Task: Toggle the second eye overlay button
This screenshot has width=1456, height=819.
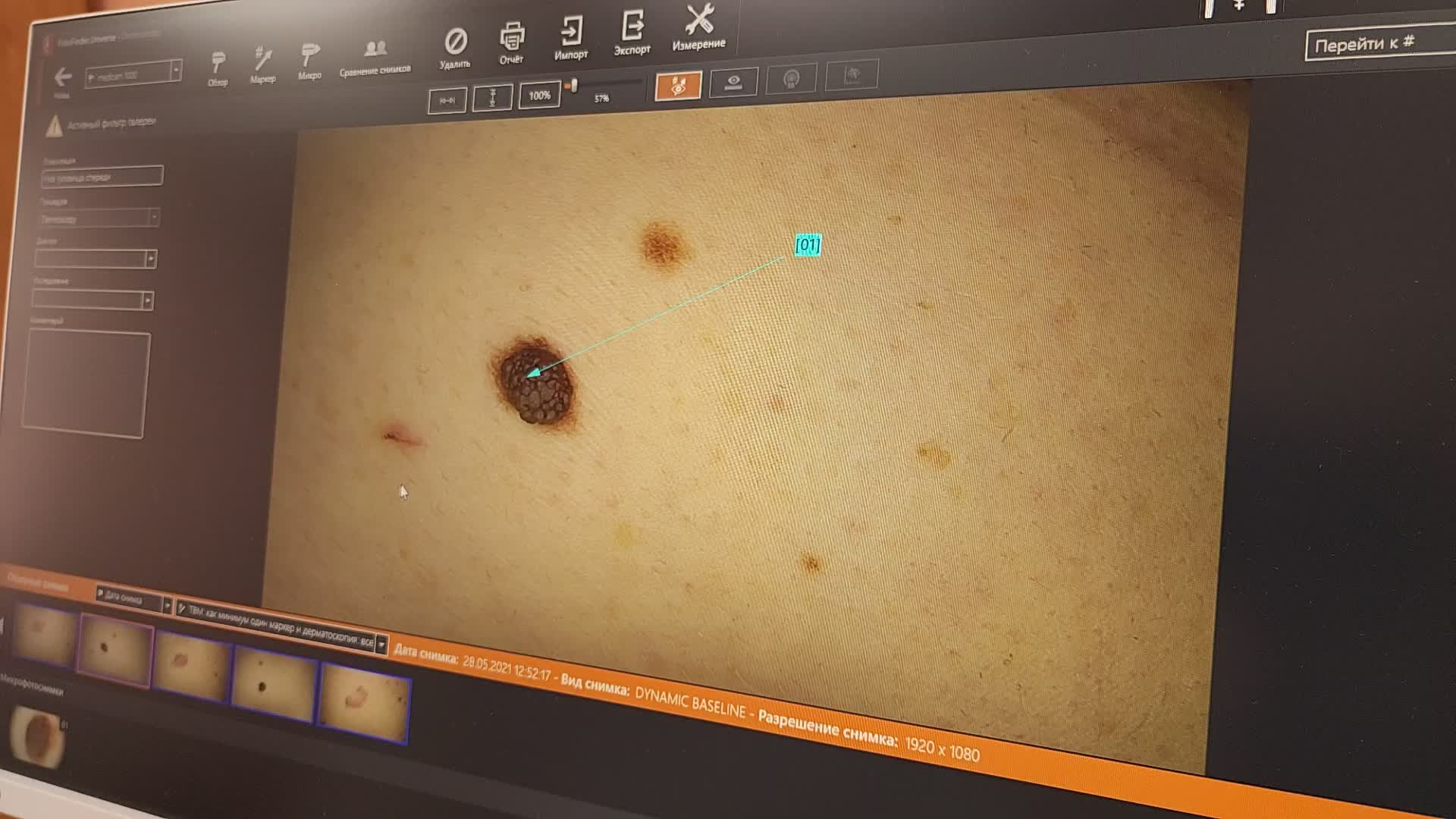Action: tap(733, 82)
